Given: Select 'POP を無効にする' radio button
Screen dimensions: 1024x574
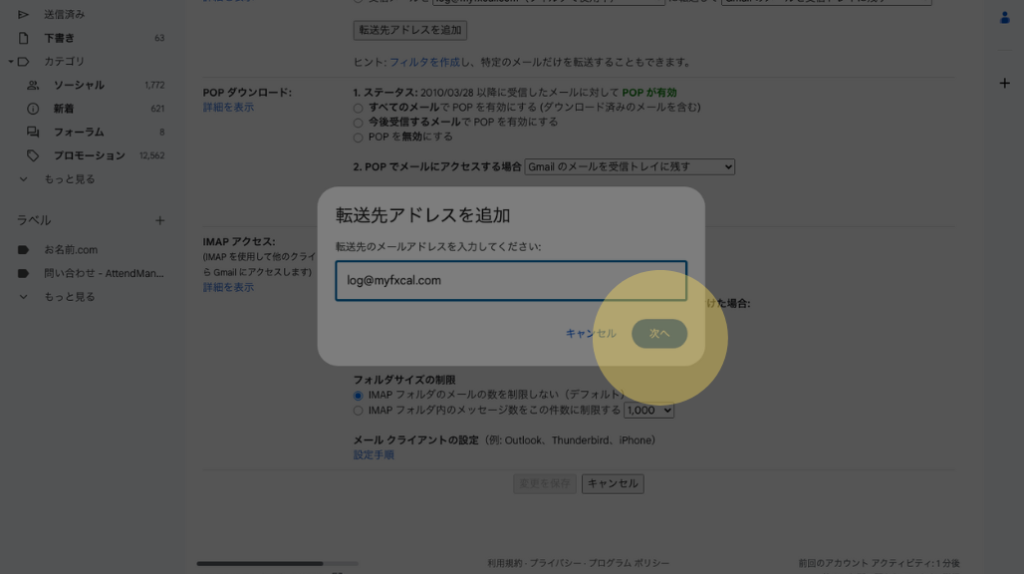Looking at the screenshot, I should 358,137.
